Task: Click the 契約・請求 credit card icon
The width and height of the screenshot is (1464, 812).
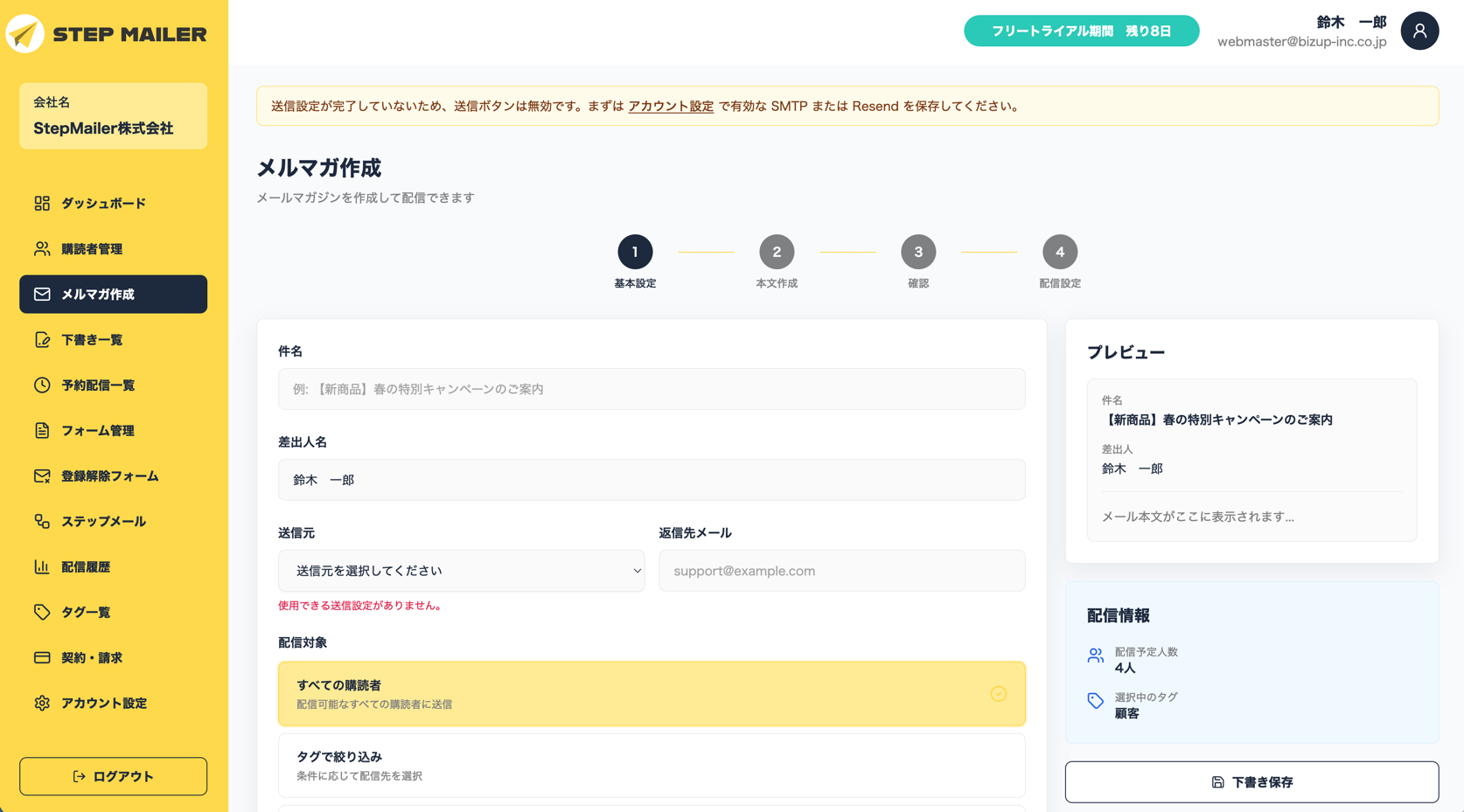Action: (42, 658)
